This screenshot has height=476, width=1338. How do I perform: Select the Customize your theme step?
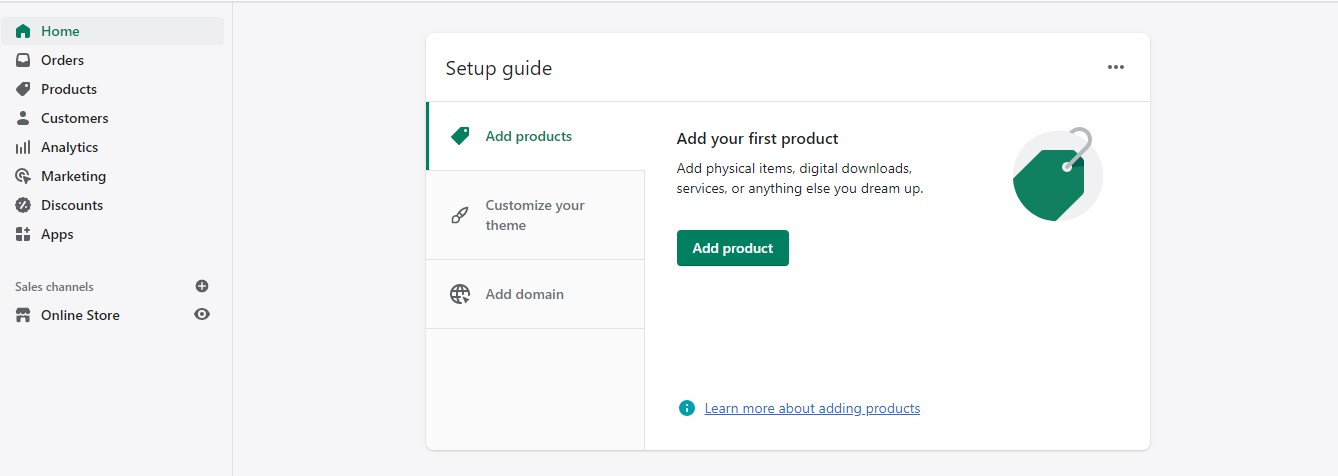click(535, 215)
